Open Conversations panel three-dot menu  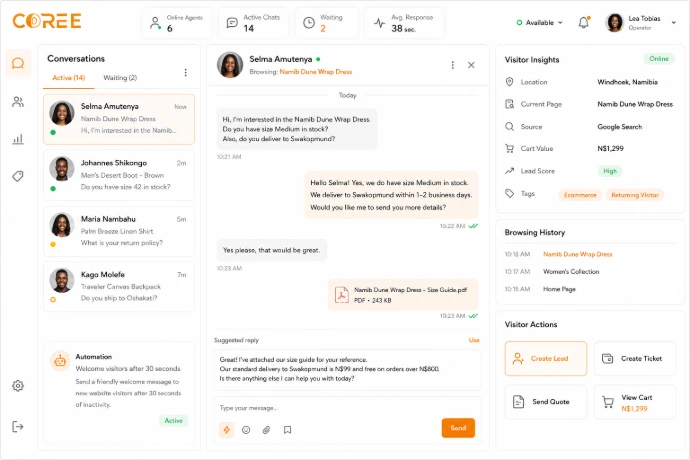point(186,73)
